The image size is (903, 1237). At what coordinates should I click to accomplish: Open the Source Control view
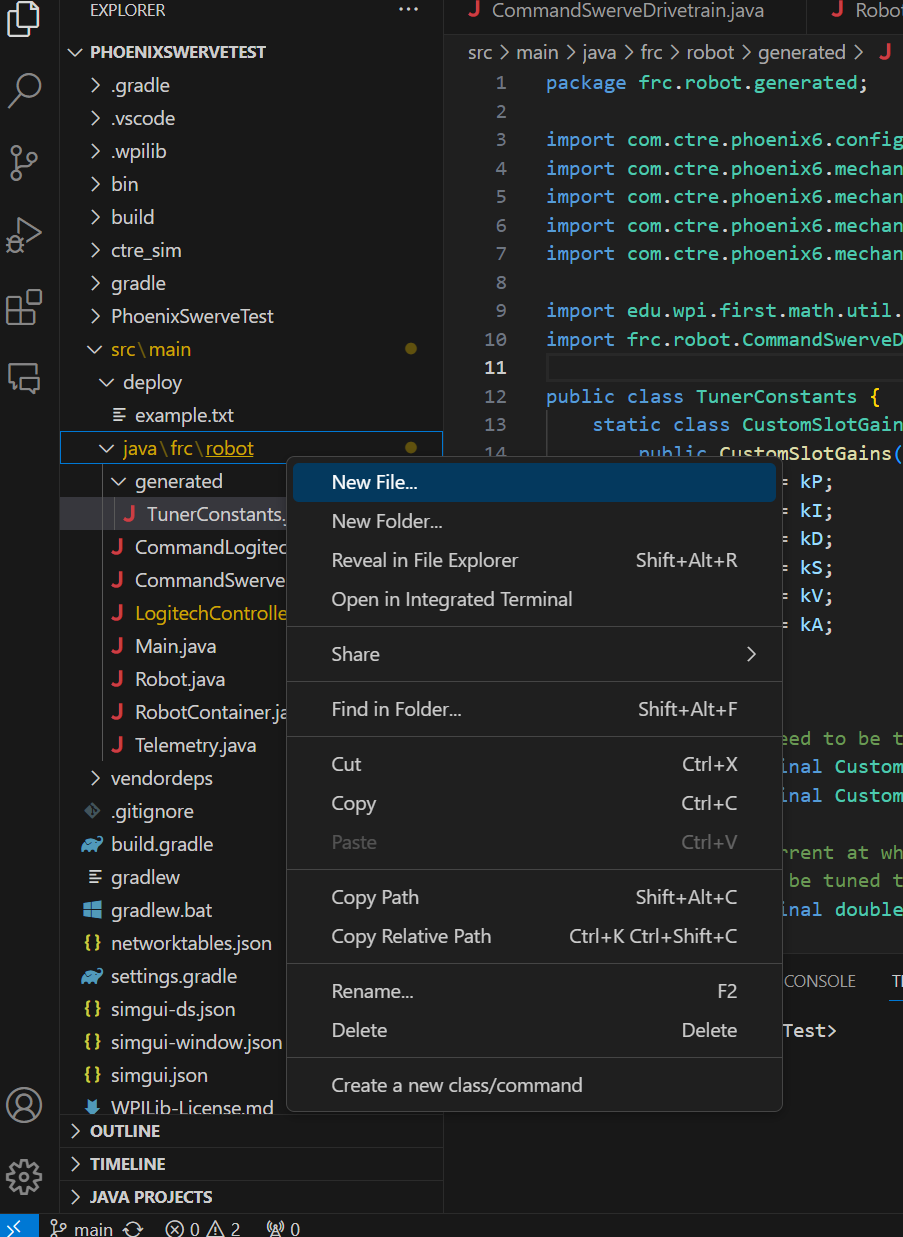coord(23,163)
